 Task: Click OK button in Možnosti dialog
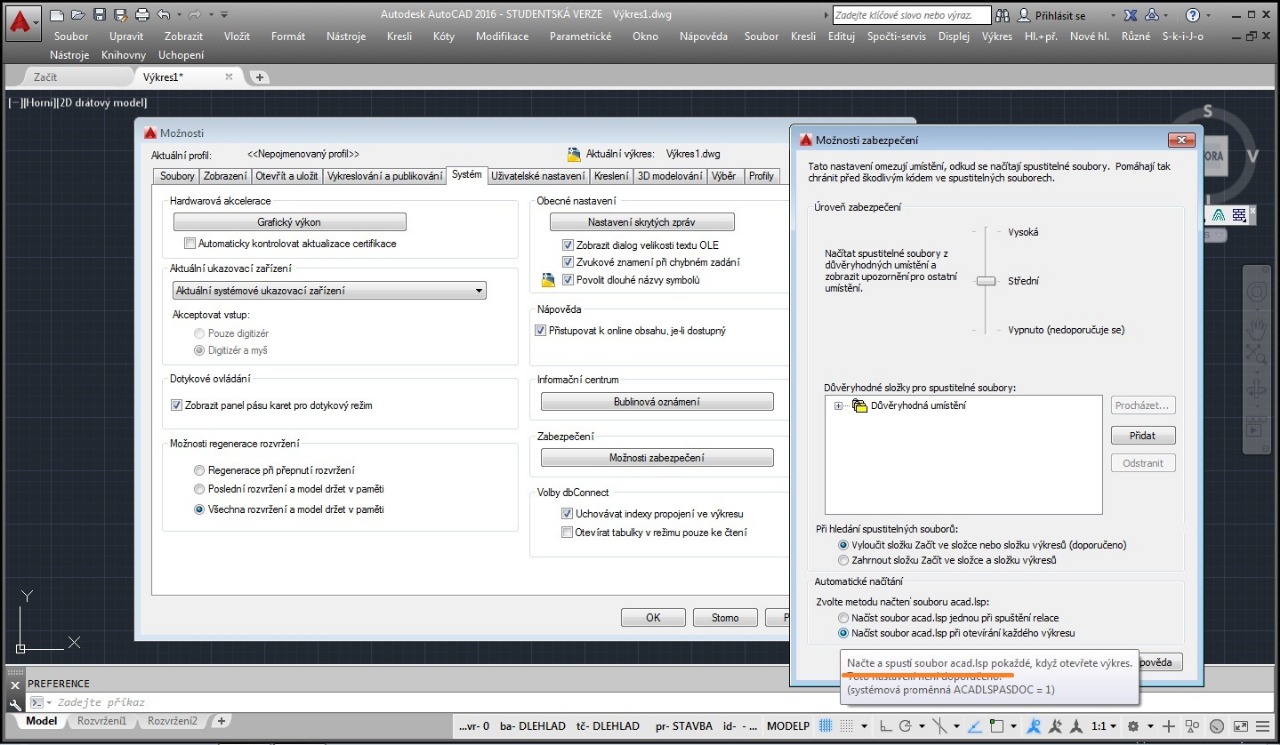(x=653, y=618)
